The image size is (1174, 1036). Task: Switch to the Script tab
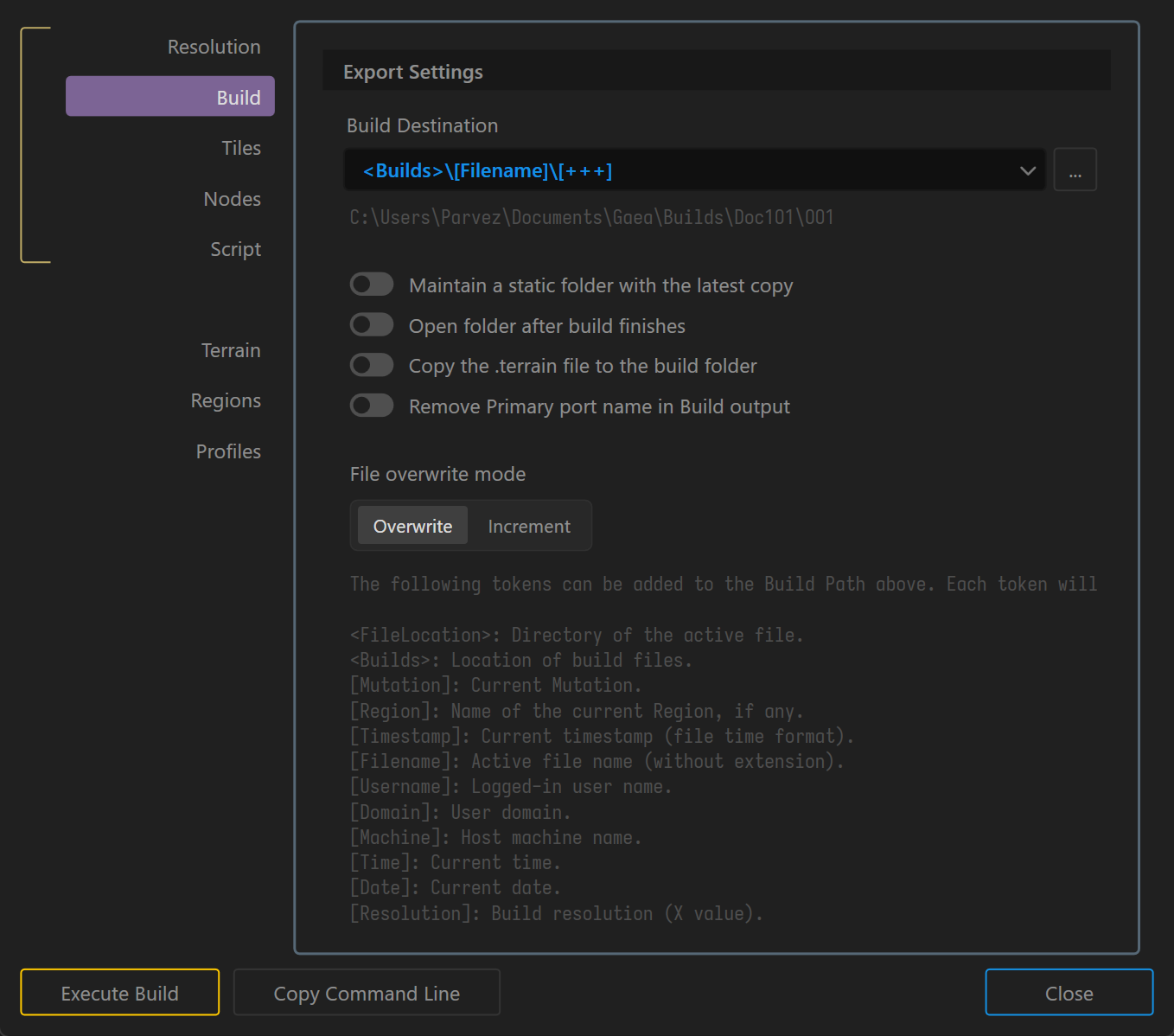click(235, 249)
